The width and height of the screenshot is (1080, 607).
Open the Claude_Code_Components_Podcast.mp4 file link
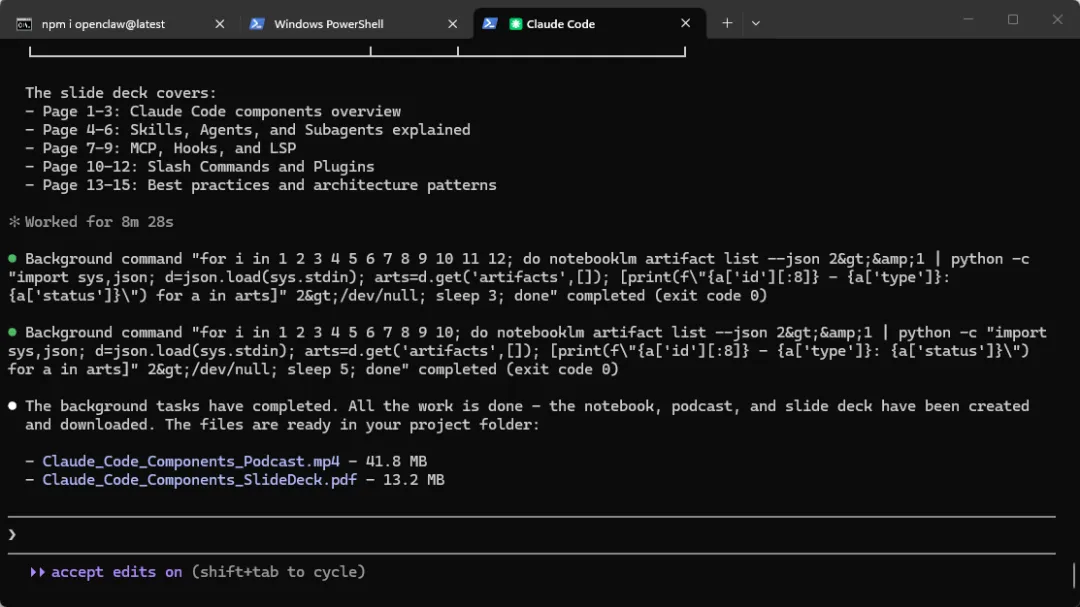[191, 462]
